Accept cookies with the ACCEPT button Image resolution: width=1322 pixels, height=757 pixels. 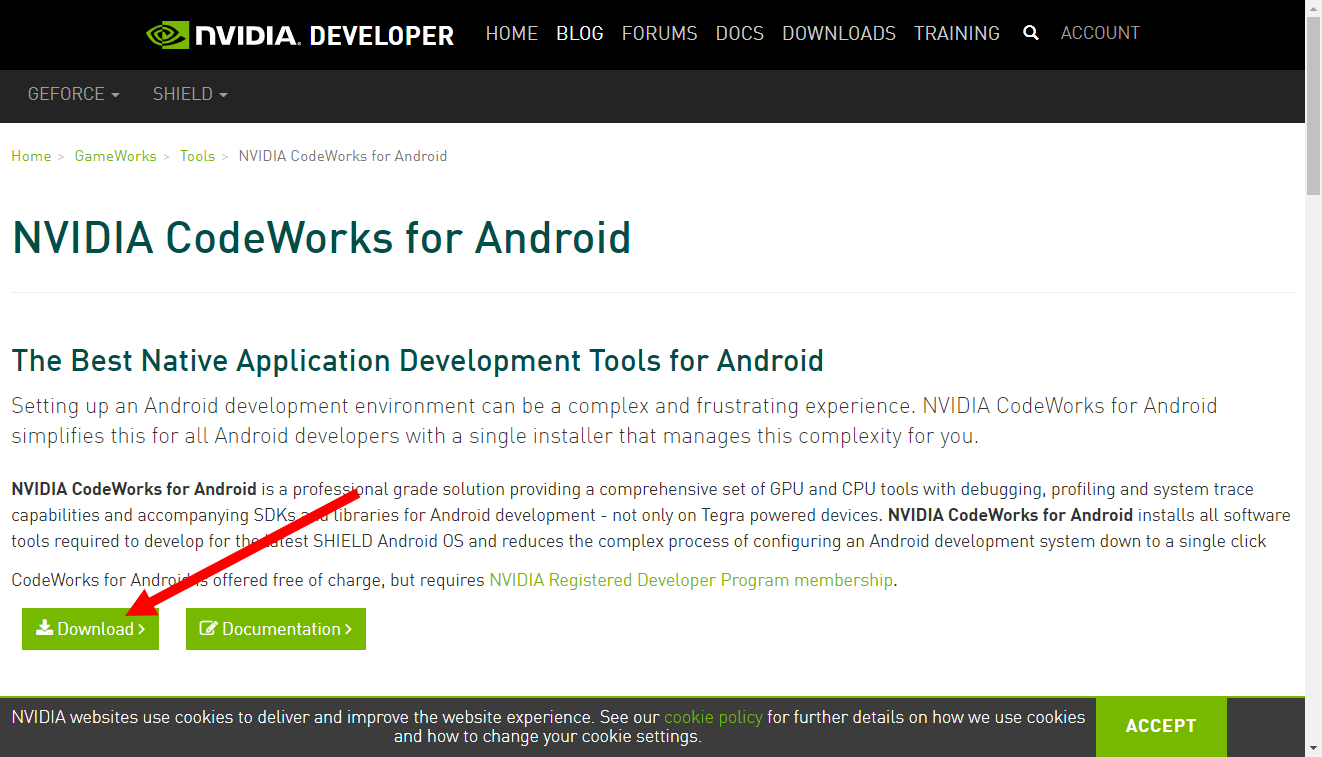pos(1161,726)
